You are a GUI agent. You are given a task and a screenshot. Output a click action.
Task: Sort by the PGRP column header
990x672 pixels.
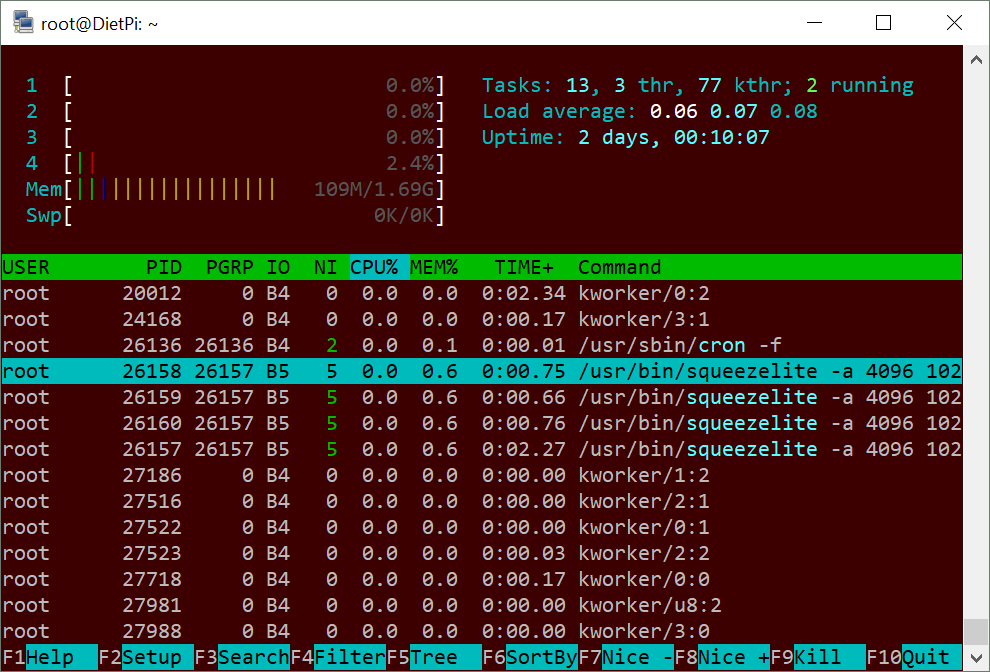coord(229,267)
